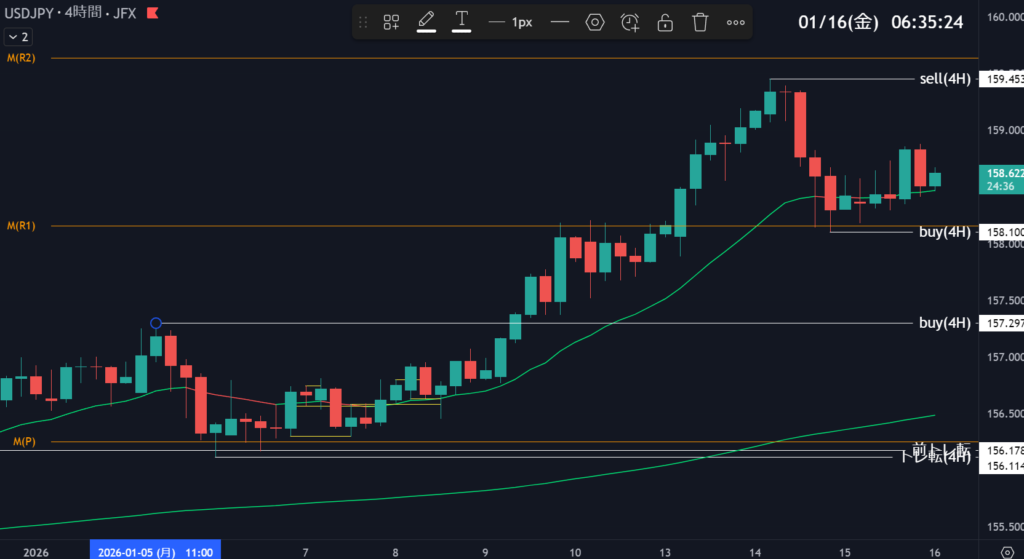The image size is (1024, 559).
Task: Open chart settings gear at bottom-right corner
Action: tap(1006, 551)
